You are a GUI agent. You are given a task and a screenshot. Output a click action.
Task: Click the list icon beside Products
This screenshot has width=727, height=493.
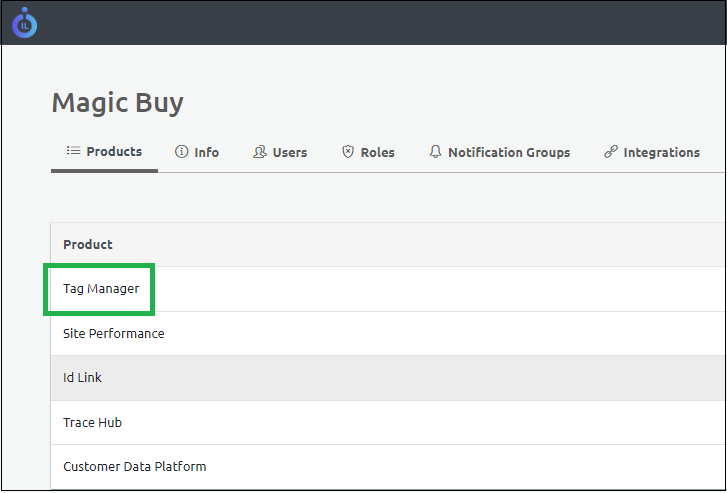click(x=73, y=151)
